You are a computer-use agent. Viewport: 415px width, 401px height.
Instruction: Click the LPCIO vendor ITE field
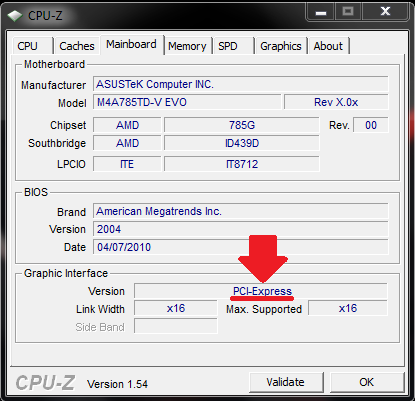pos(127,164)
